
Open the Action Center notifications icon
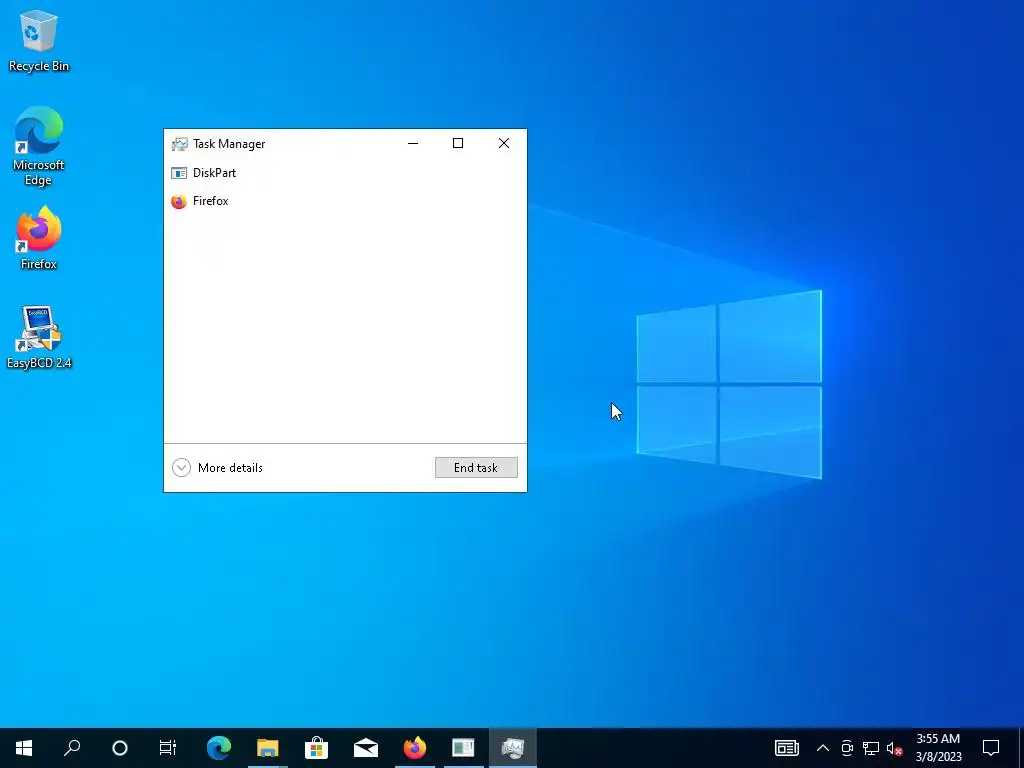point(991,748)
